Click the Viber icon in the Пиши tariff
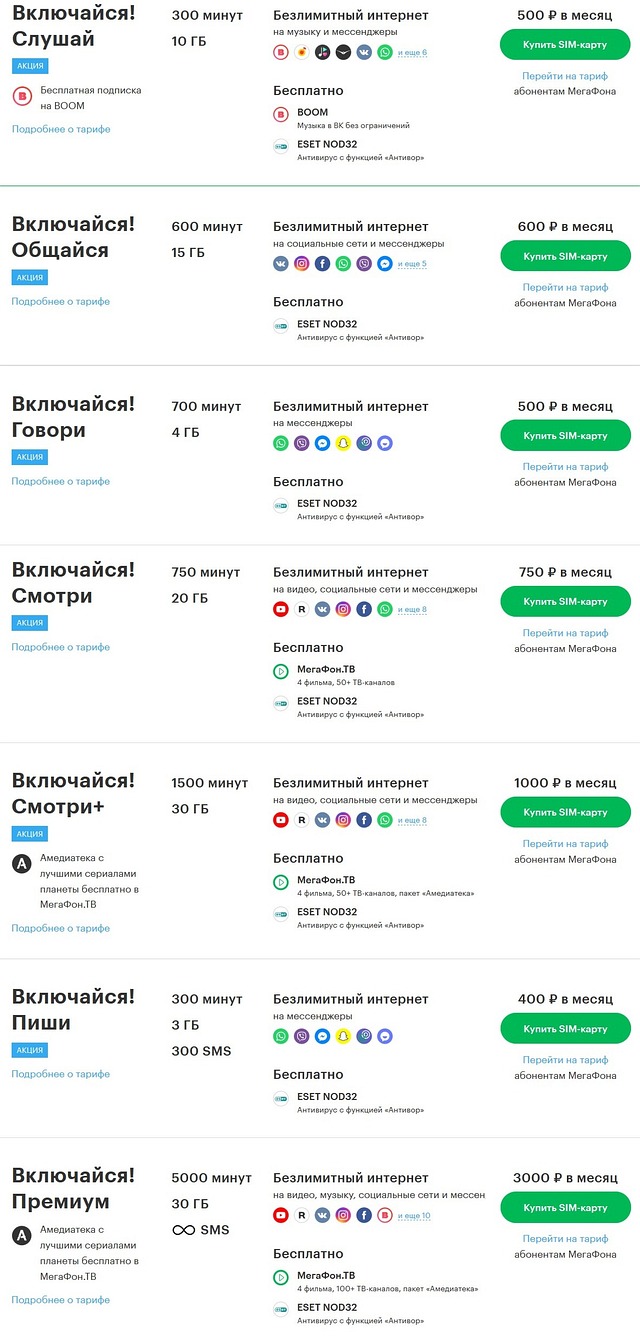This screenshot has width=640, height=1337. (x=302, y=1036)
